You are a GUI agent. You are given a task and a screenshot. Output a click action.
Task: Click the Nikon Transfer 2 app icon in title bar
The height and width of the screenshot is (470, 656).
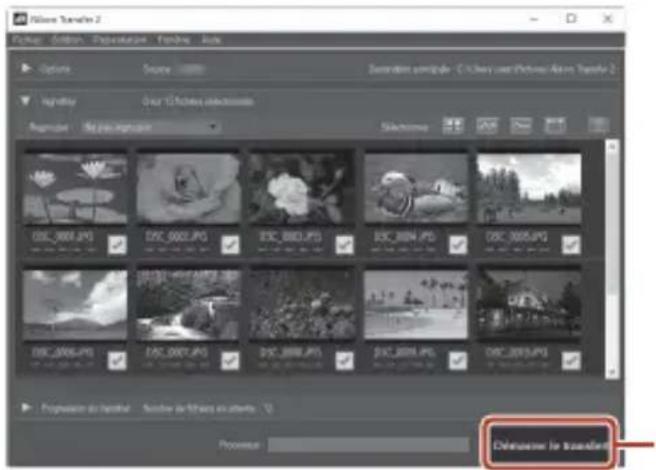pos(20,19)
